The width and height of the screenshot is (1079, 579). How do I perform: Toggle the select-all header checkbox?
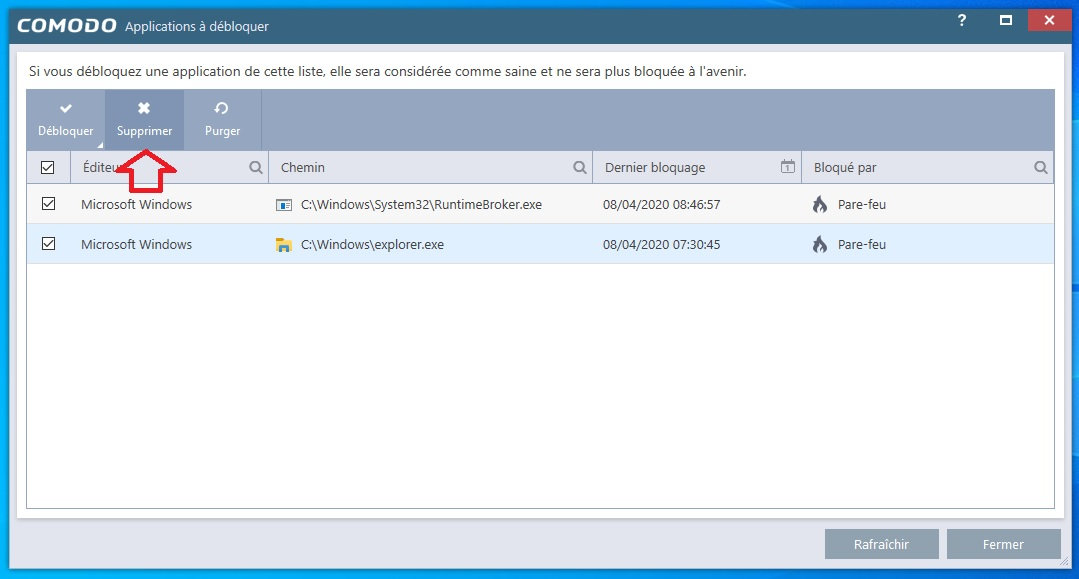coord(47,167)
